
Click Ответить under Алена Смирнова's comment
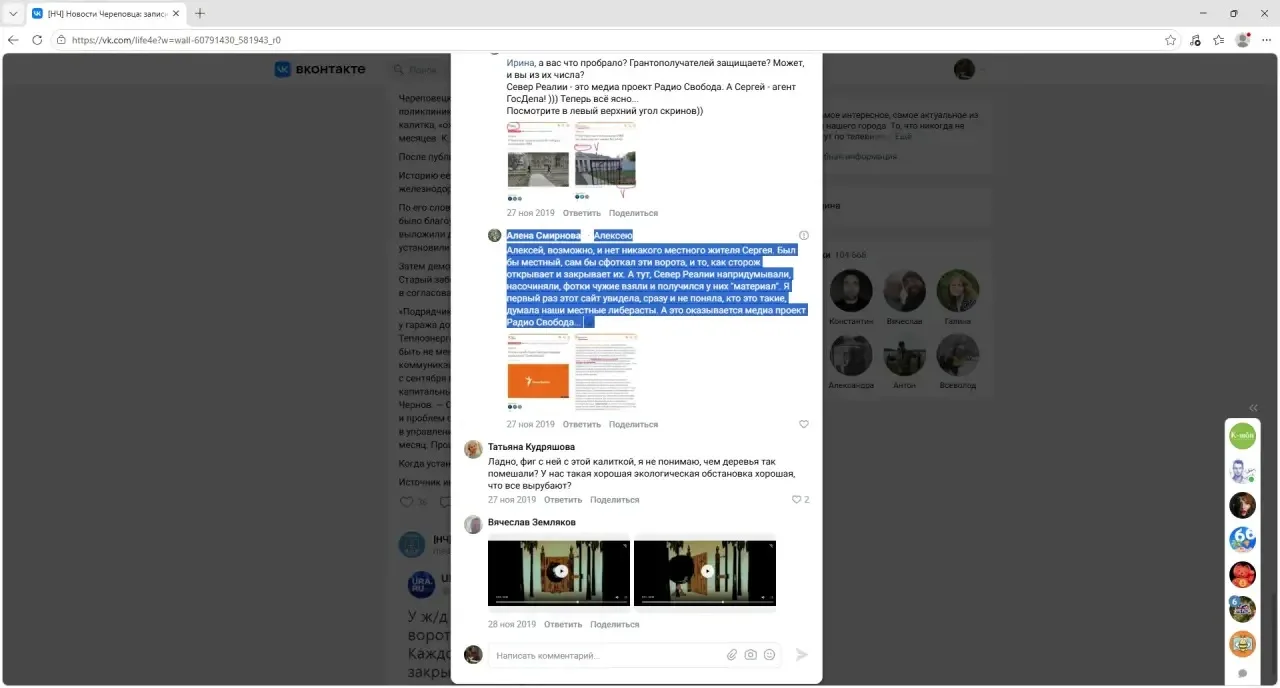click(582, 424)
